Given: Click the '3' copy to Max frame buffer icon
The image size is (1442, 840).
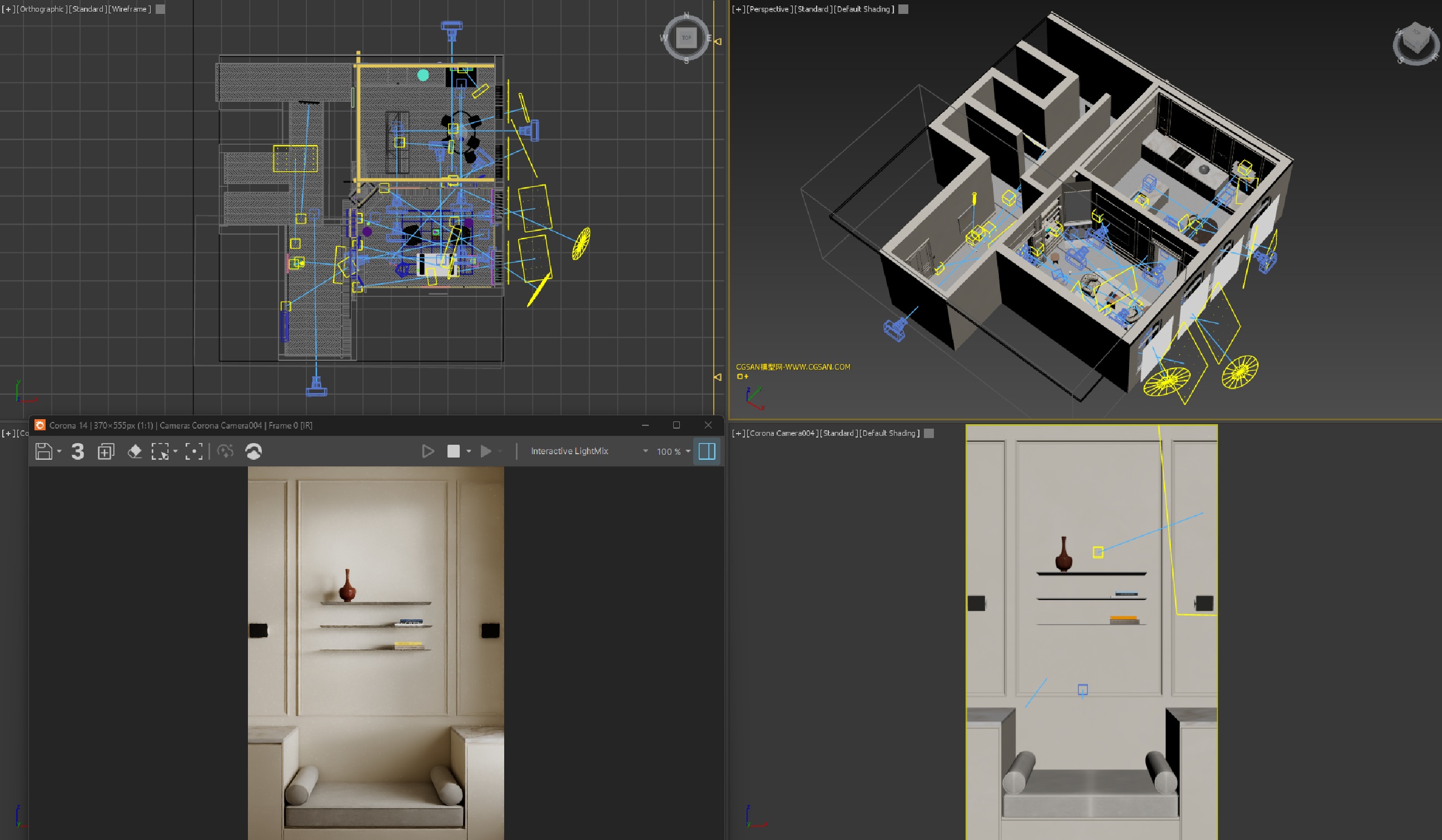Looking at the screenshot, I should pyautogui.click(x=78, y=451).
